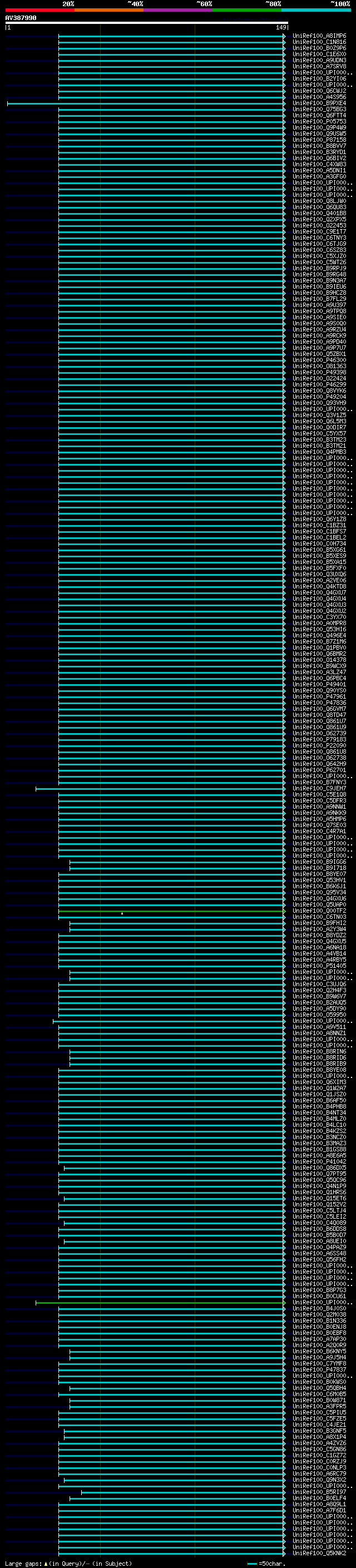
Task: Select the UniRef100_C0H734 label
Action: coord(319,543)
